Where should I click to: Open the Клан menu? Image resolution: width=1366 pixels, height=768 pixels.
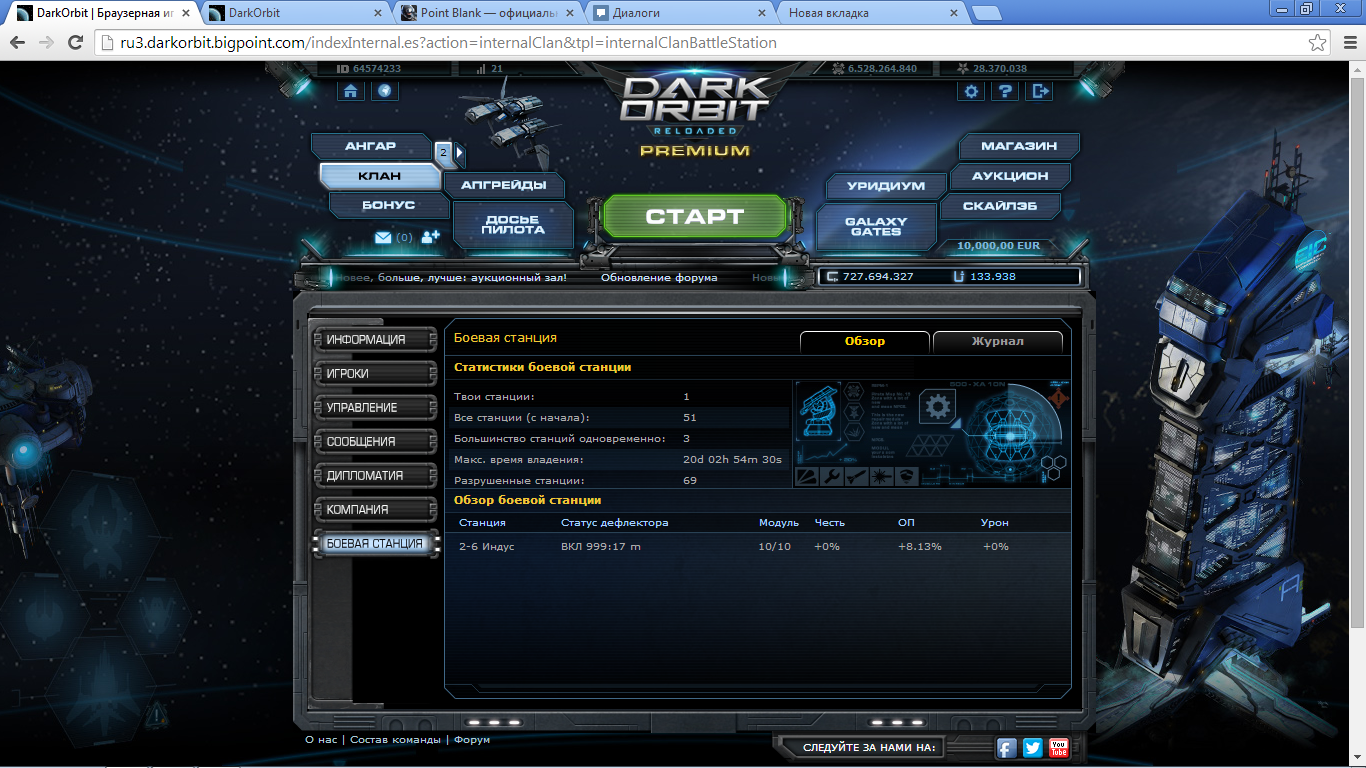click(379, 176)
